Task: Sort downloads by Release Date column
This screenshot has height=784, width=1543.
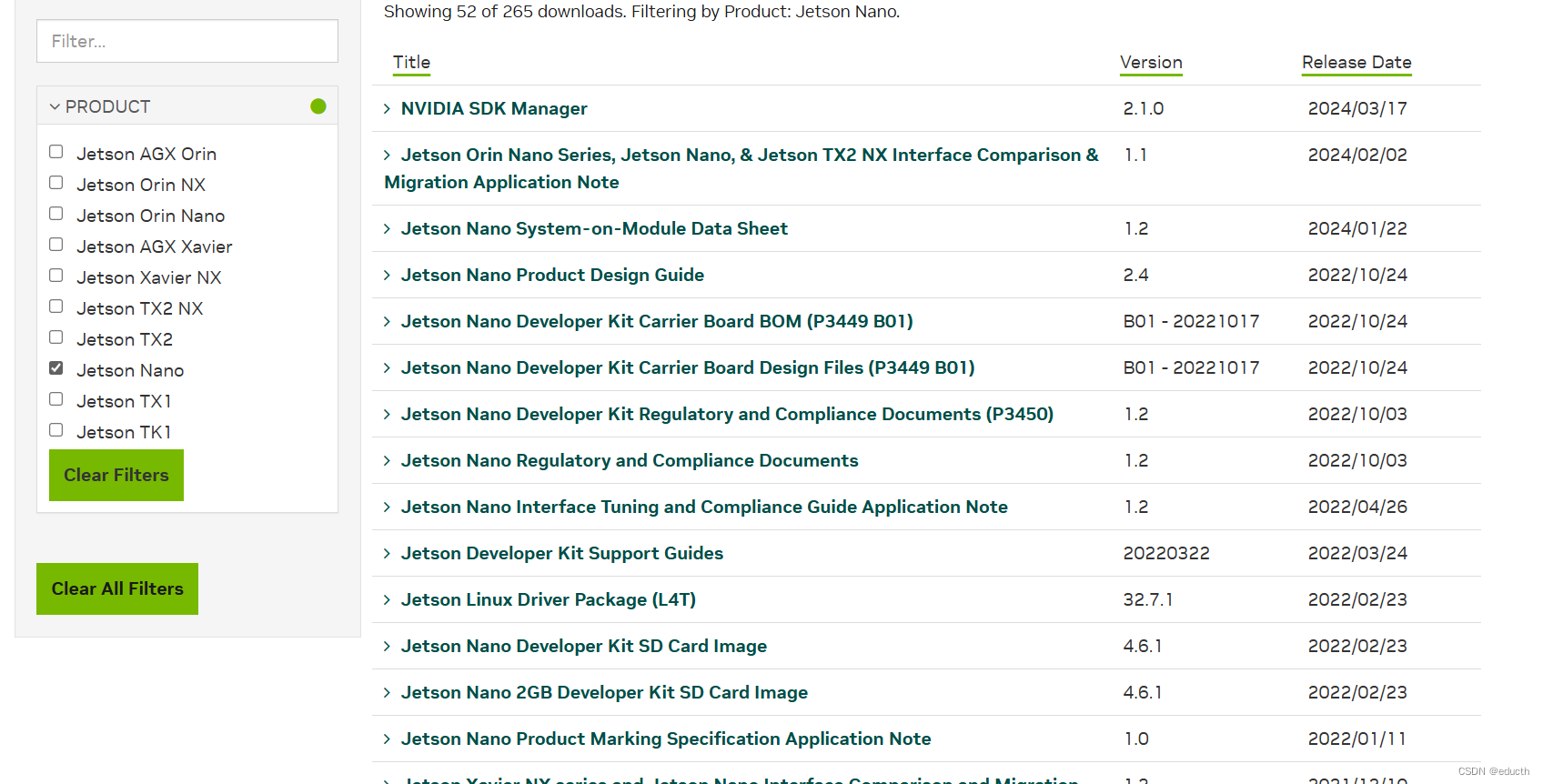Action: [1356, 63]
